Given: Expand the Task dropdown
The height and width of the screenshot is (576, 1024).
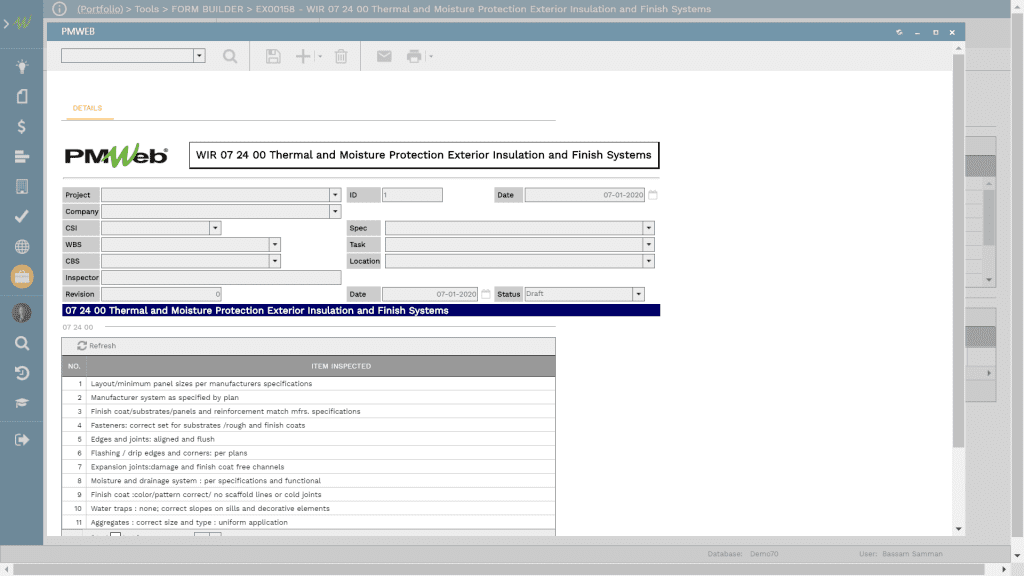Looking at the screenshot, I should (x=648, y=244).
